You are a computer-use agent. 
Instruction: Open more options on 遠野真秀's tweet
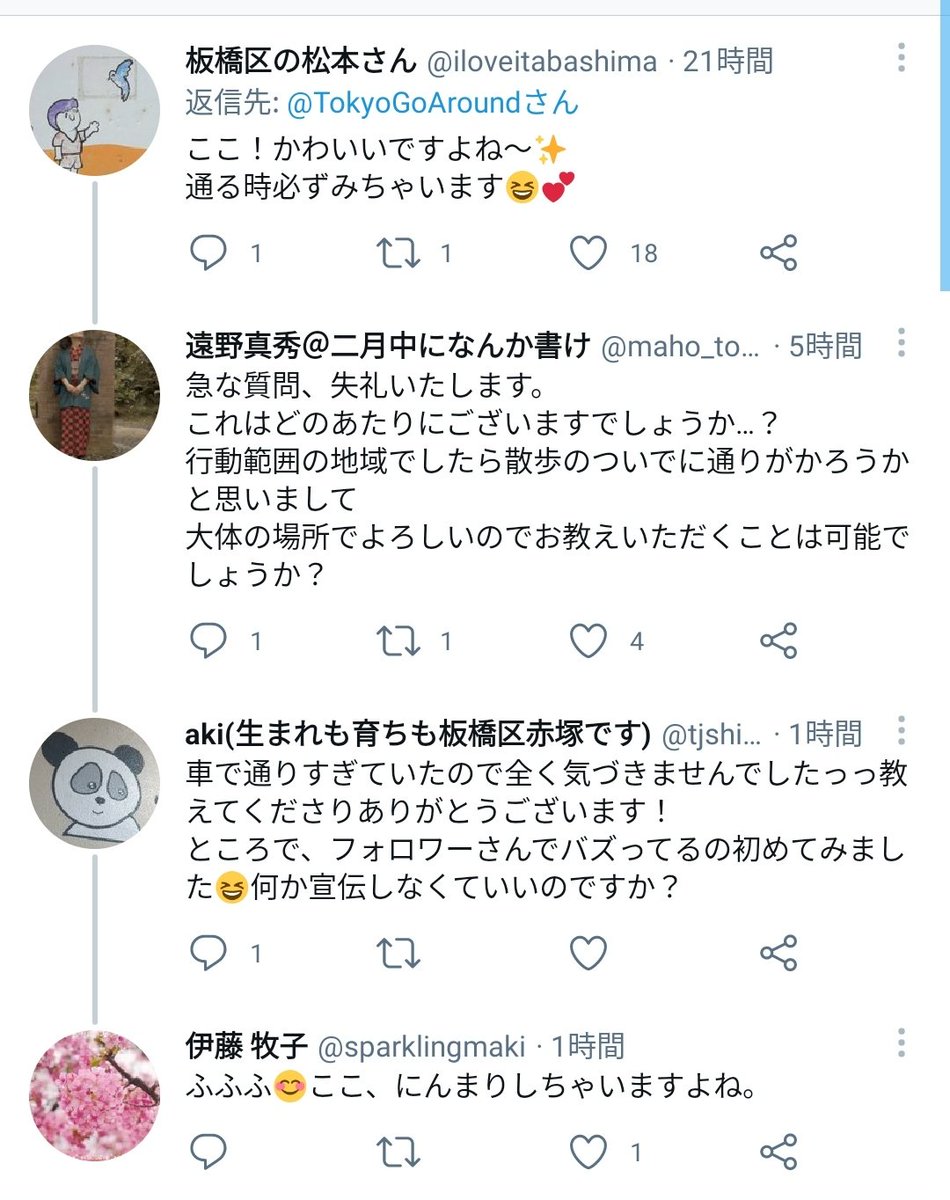pyautogui.click(x=901, y=343)
